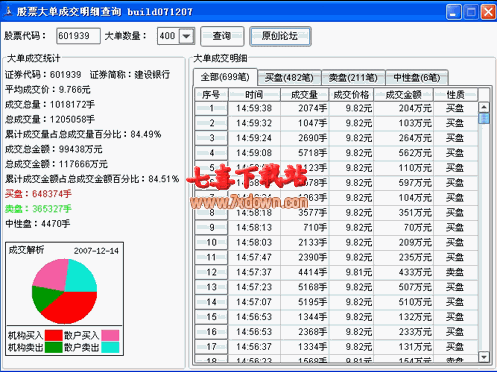The width and height of the screenshot is (497, 372).
Task: Click the 时间 column header
Action: 254,95
